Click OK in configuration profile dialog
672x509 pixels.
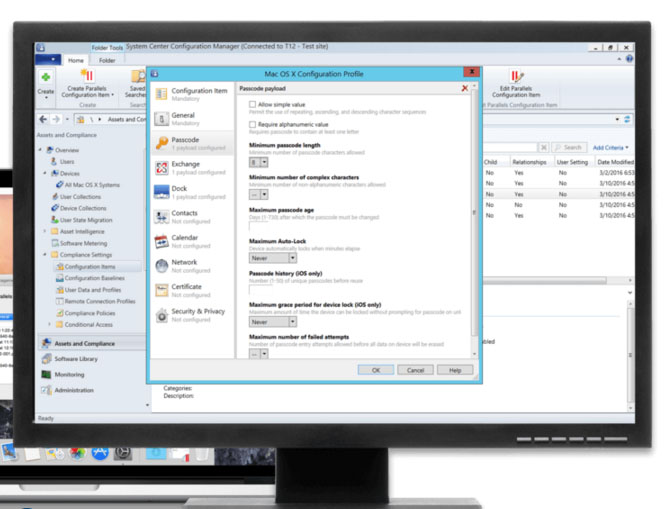(x=376, y=370)
